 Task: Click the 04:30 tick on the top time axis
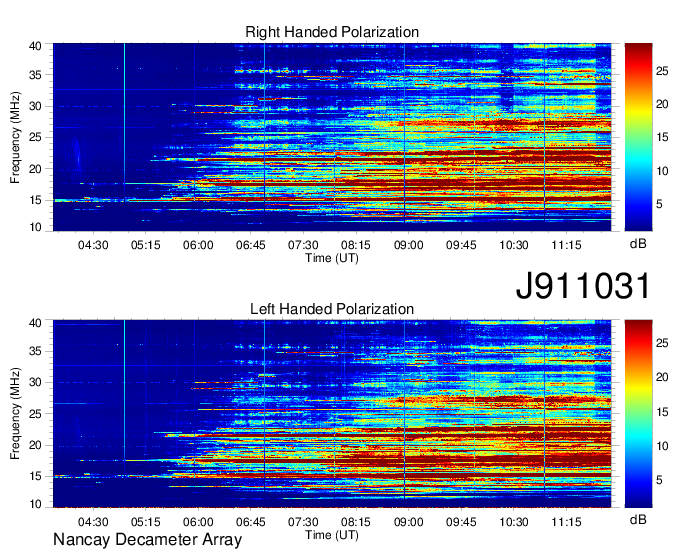(x=93, y=245)
